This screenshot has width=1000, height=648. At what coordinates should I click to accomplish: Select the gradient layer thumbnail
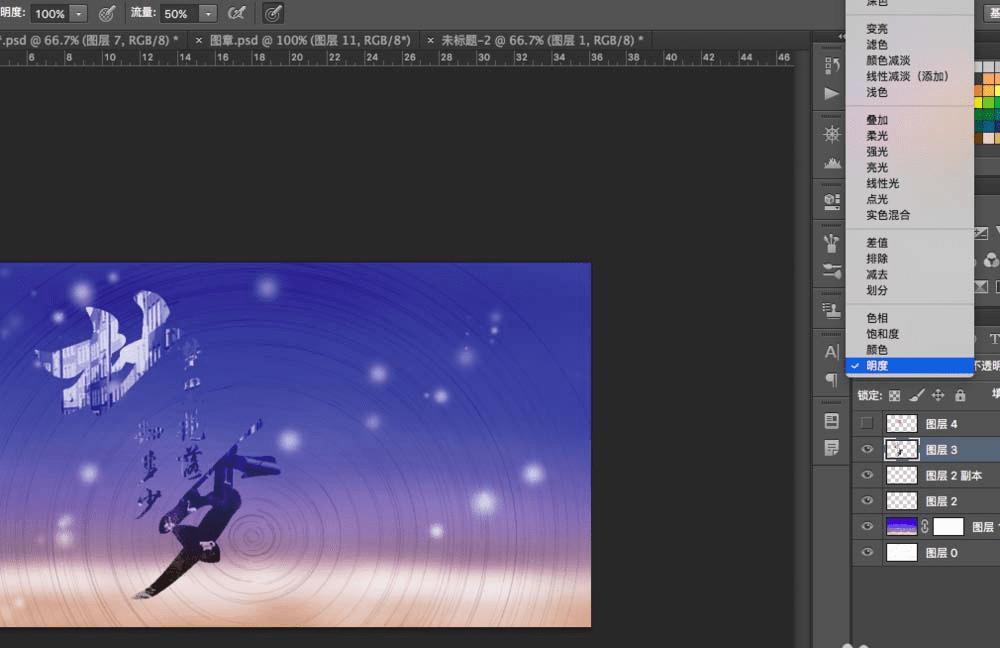pyautogui.click(x=902, y=527)
